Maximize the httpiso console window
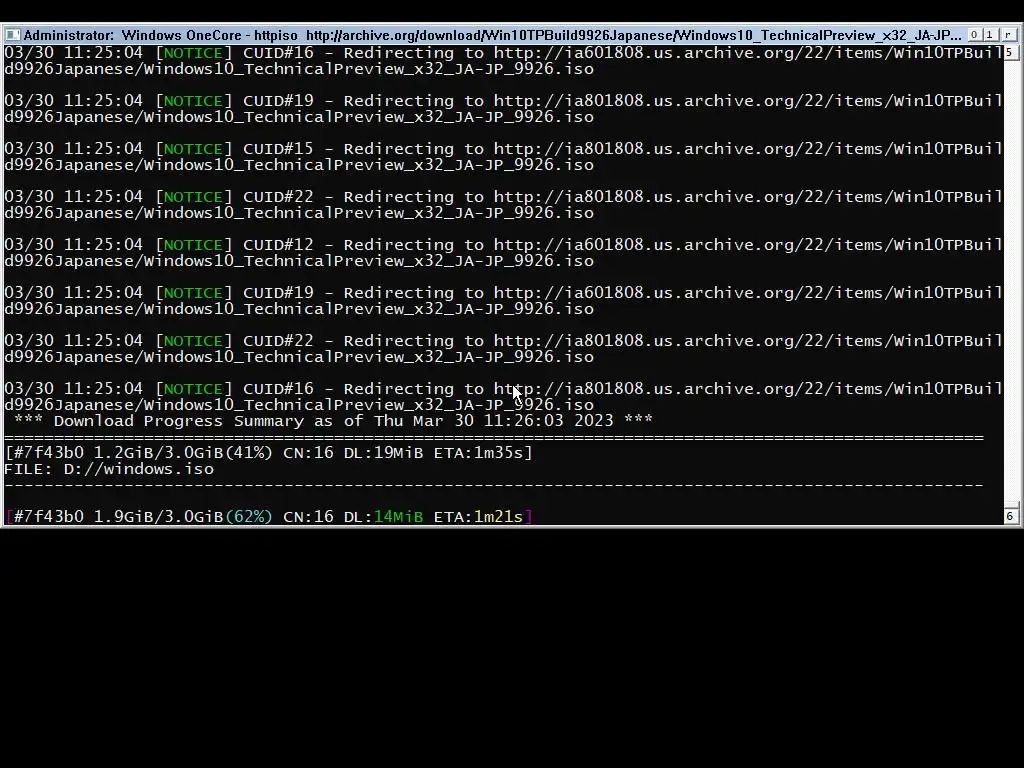The width and height of the screenshot is (1024, 768). (x=989, y=35)
